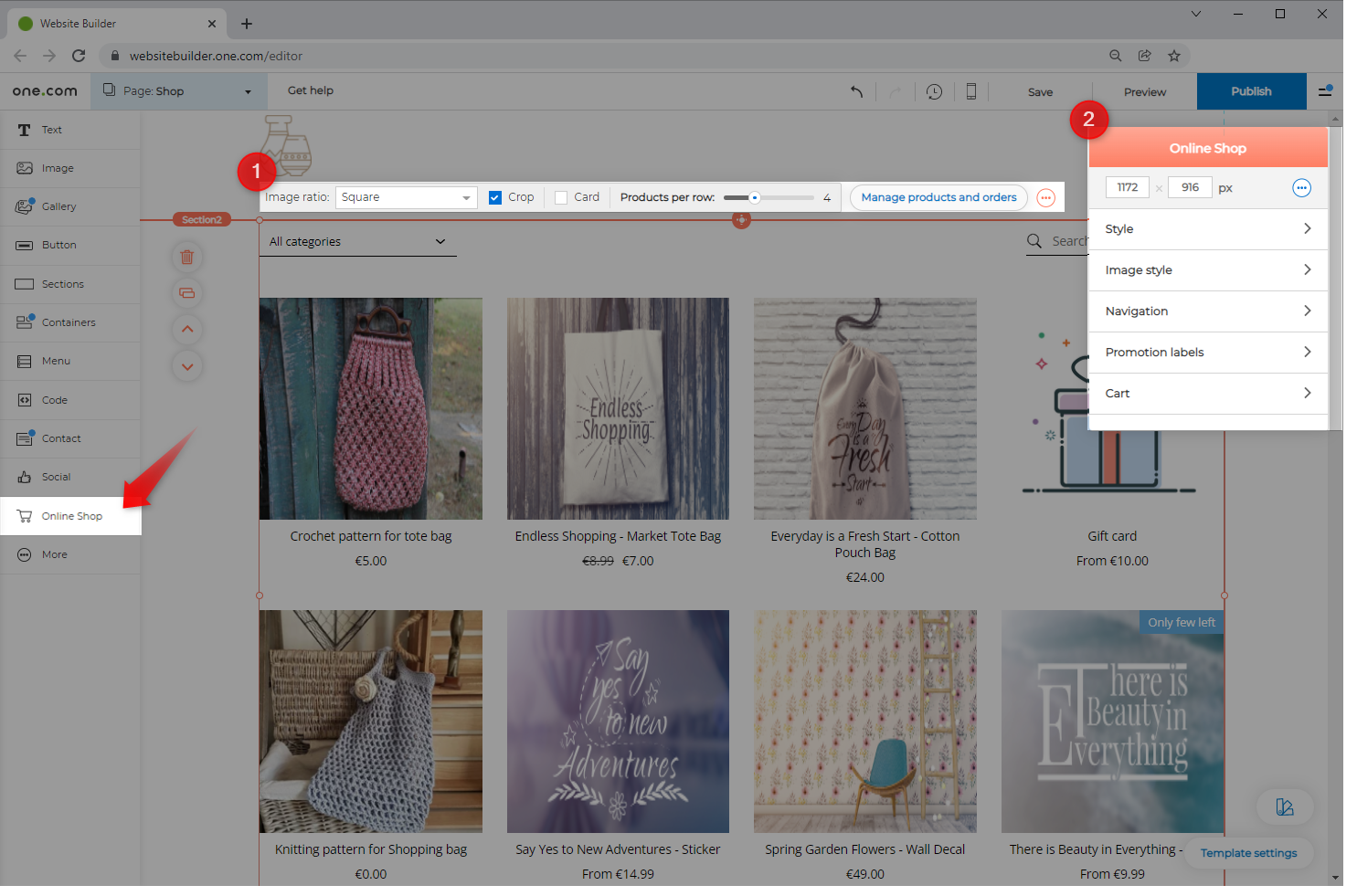
Task: Open the Image ratio Square dropdown
Action: (406, 197)
